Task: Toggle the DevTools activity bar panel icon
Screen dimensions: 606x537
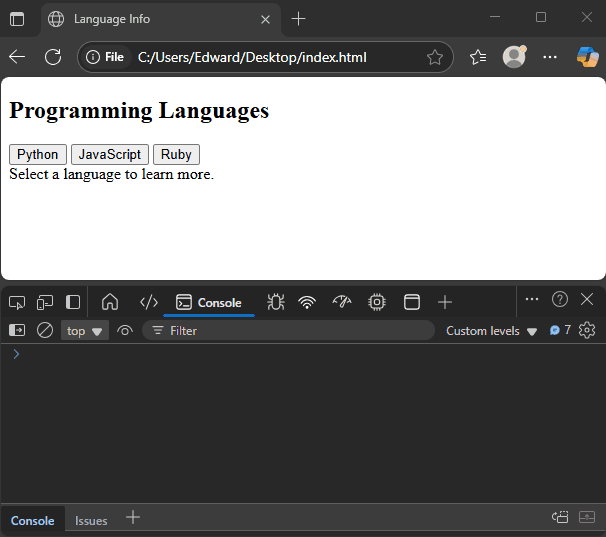Action: (73, 302)
